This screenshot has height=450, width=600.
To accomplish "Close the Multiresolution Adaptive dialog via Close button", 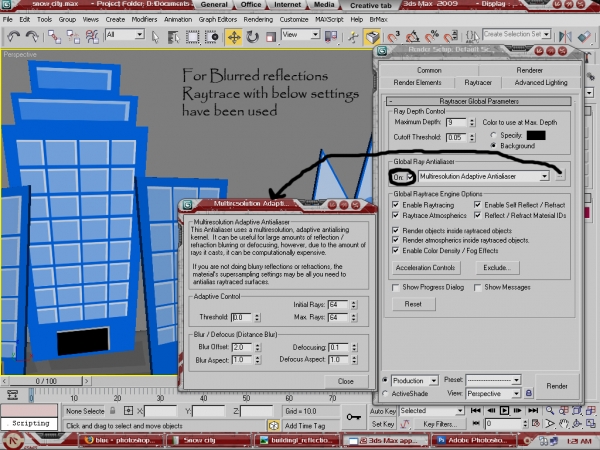I will pos(346,381).
